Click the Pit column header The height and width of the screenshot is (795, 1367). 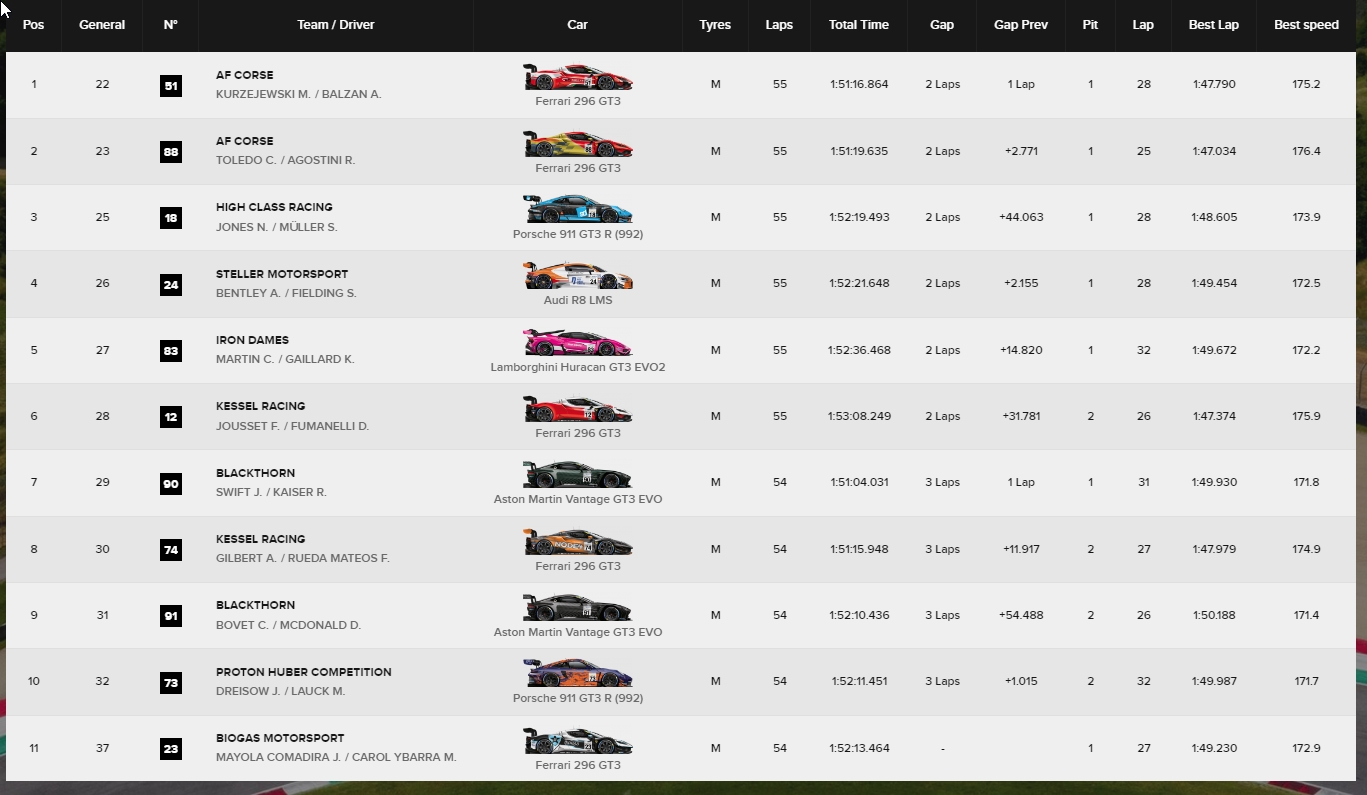click(1090, 25)
